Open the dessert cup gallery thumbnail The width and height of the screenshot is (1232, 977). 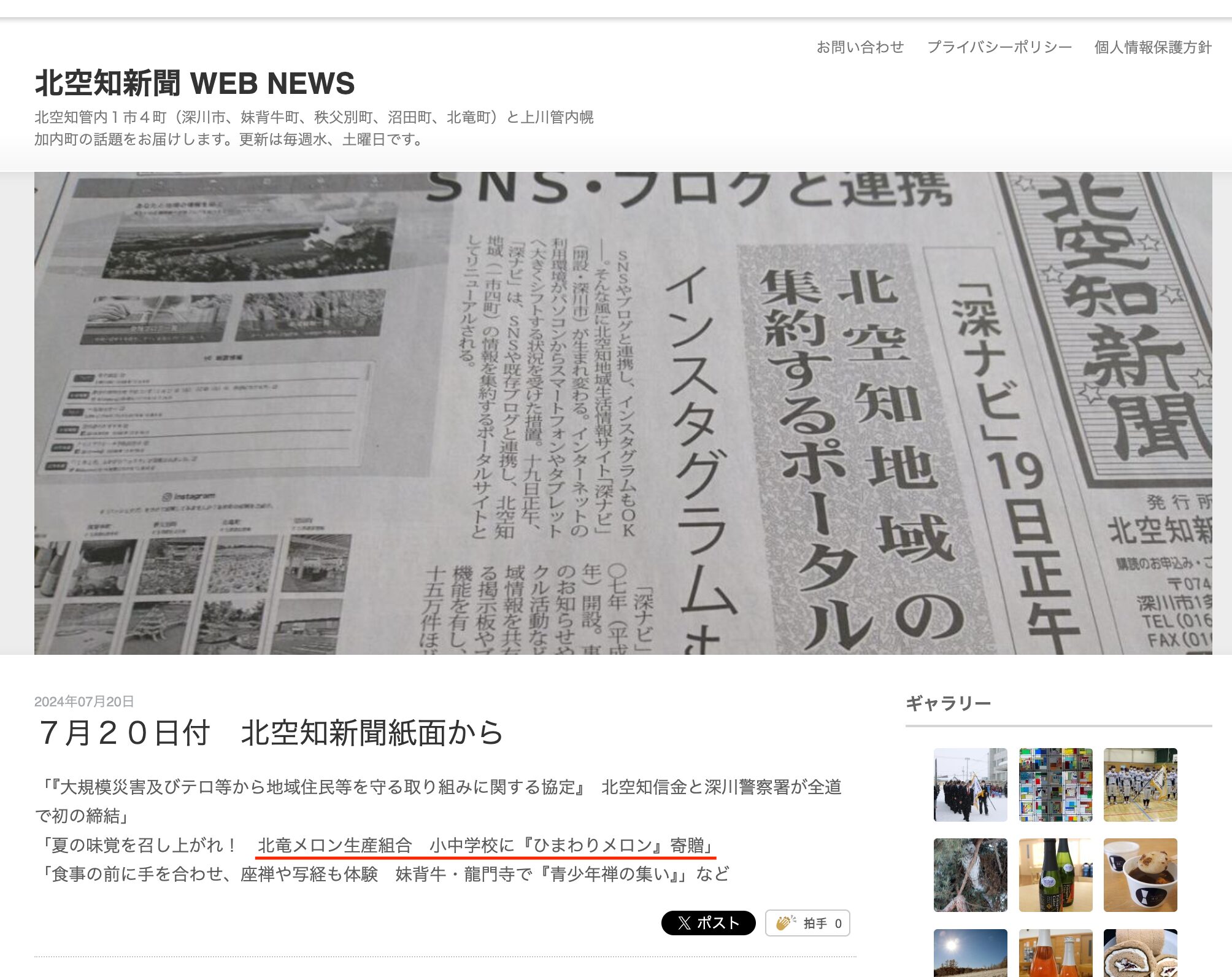[1140, 875]
